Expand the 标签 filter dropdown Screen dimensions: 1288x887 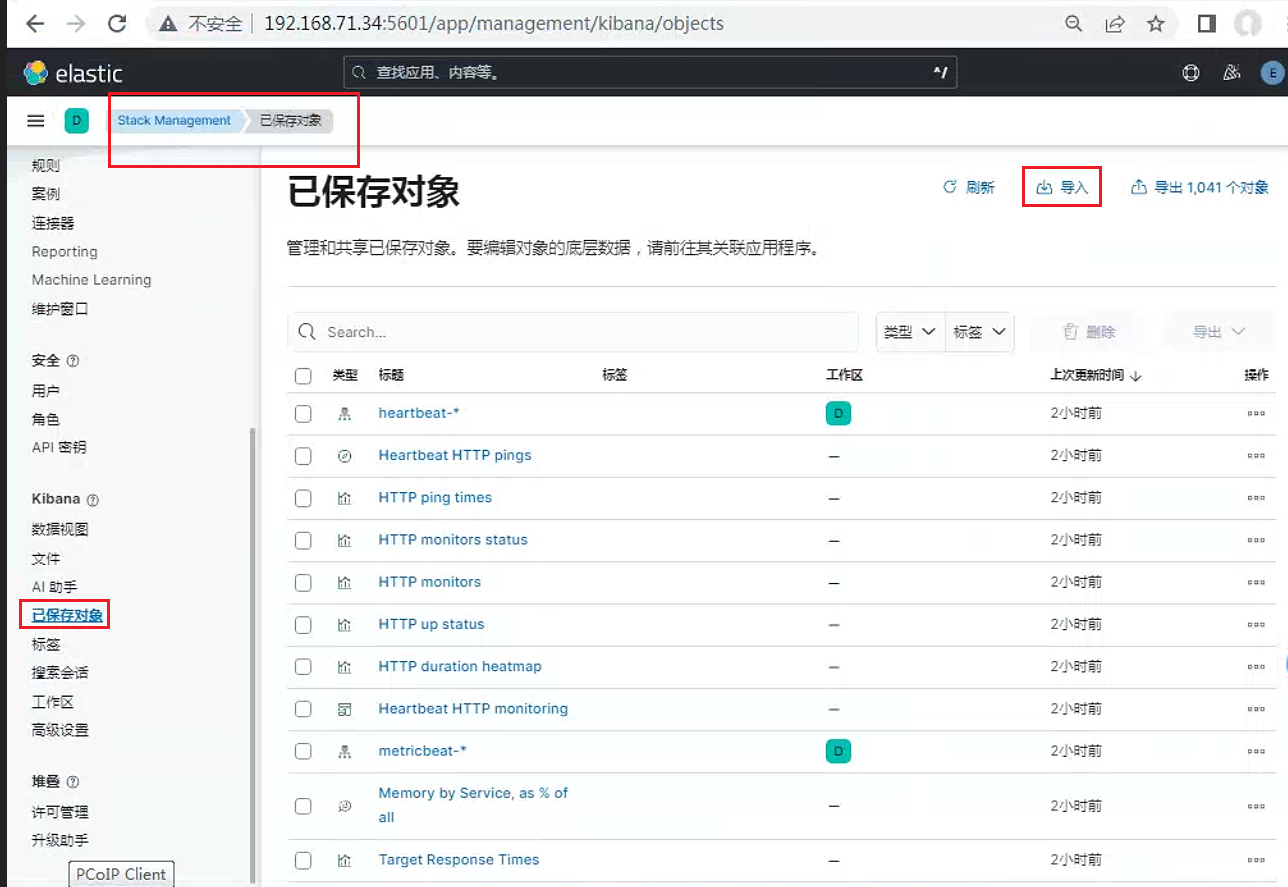click(979, 332)
